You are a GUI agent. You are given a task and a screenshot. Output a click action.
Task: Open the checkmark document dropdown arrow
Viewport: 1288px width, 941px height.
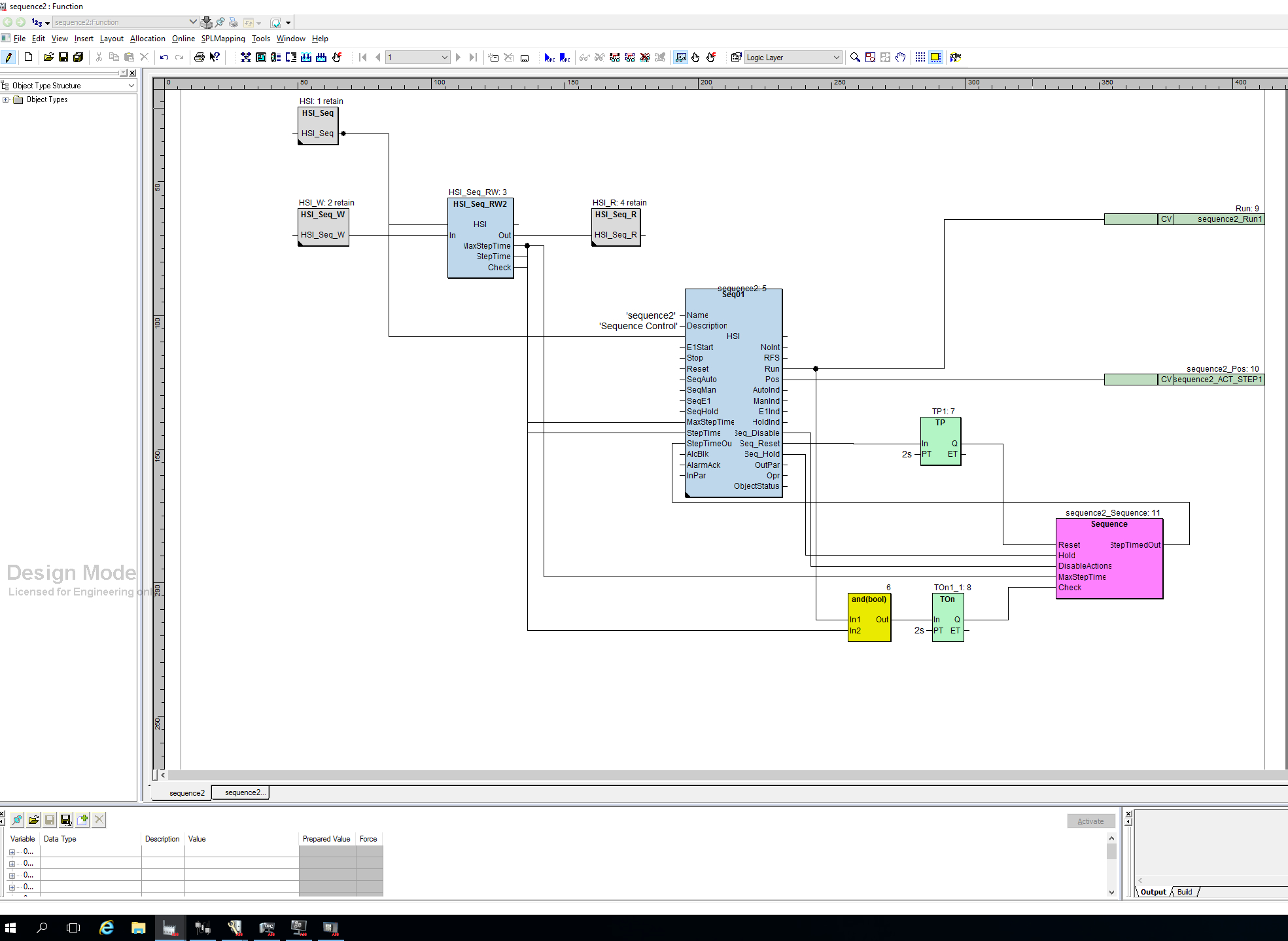click(x=288, y=23)
